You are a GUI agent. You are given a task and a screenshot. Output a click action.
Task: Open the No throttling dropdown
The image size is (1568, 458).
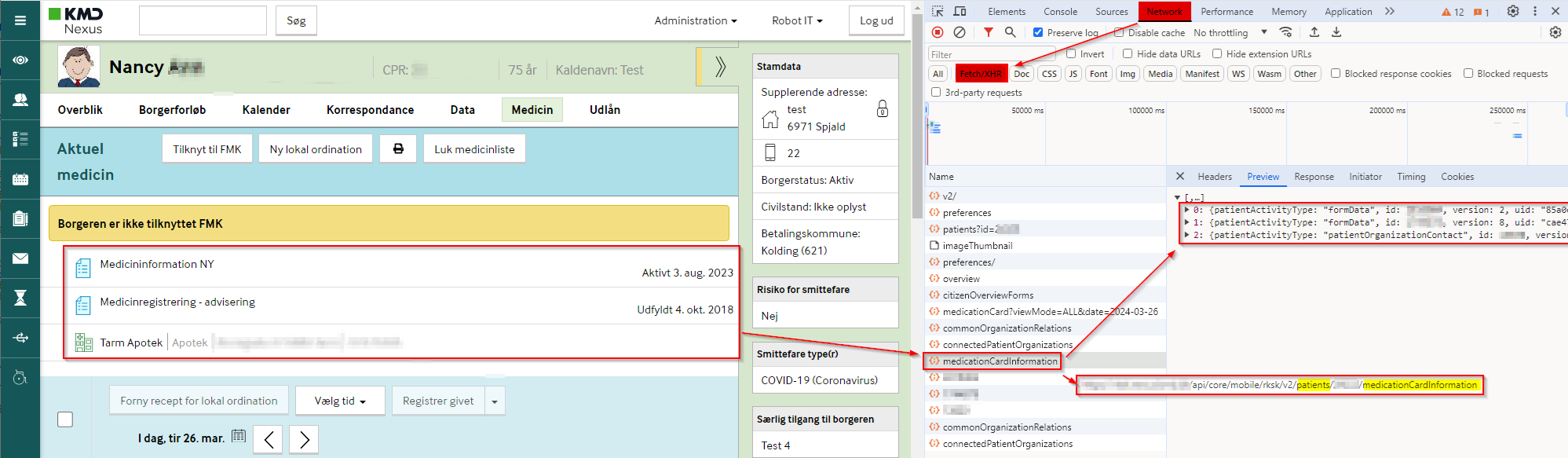[1230, 32]
